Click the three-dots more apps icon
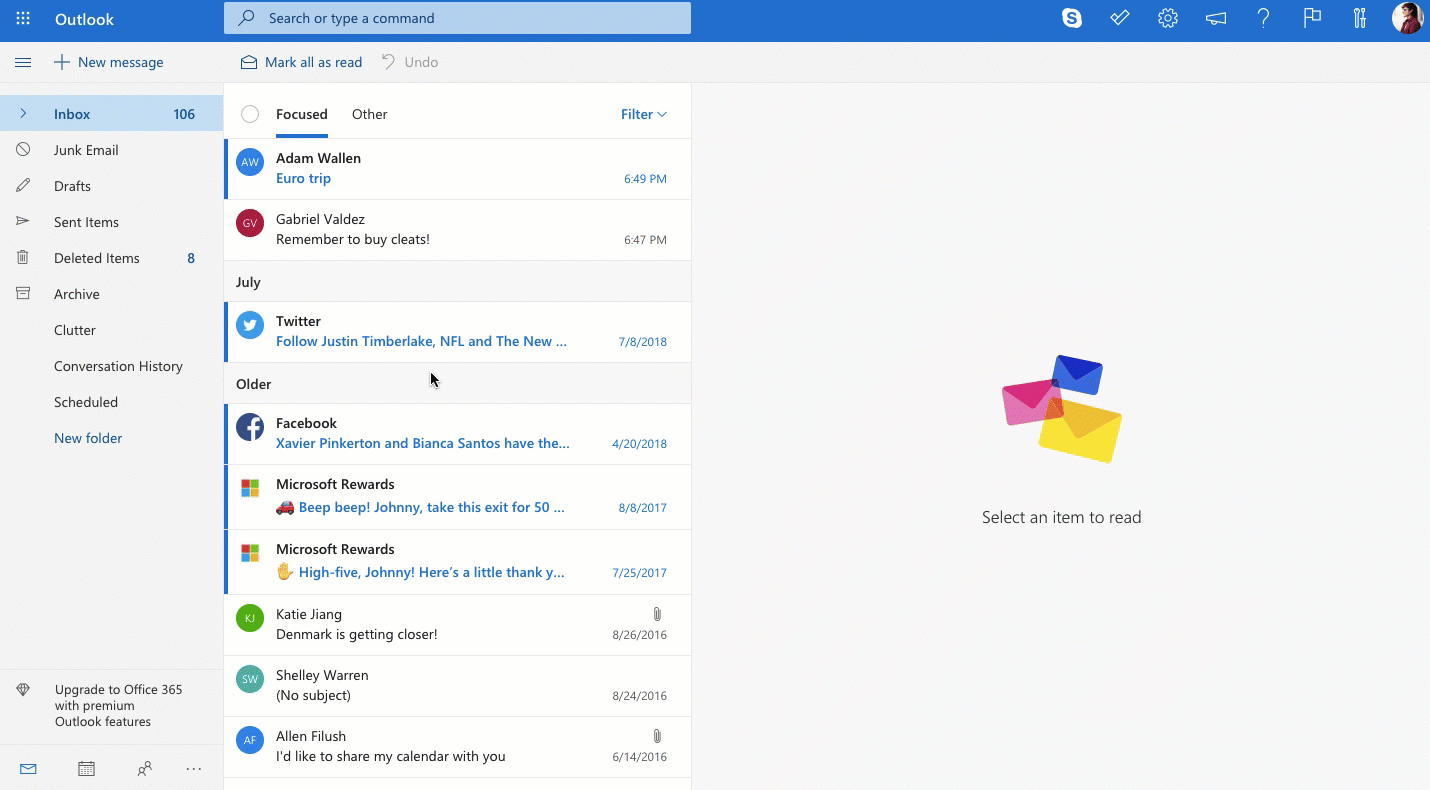This screenshot has width=1430, height=790. [194, 769]
